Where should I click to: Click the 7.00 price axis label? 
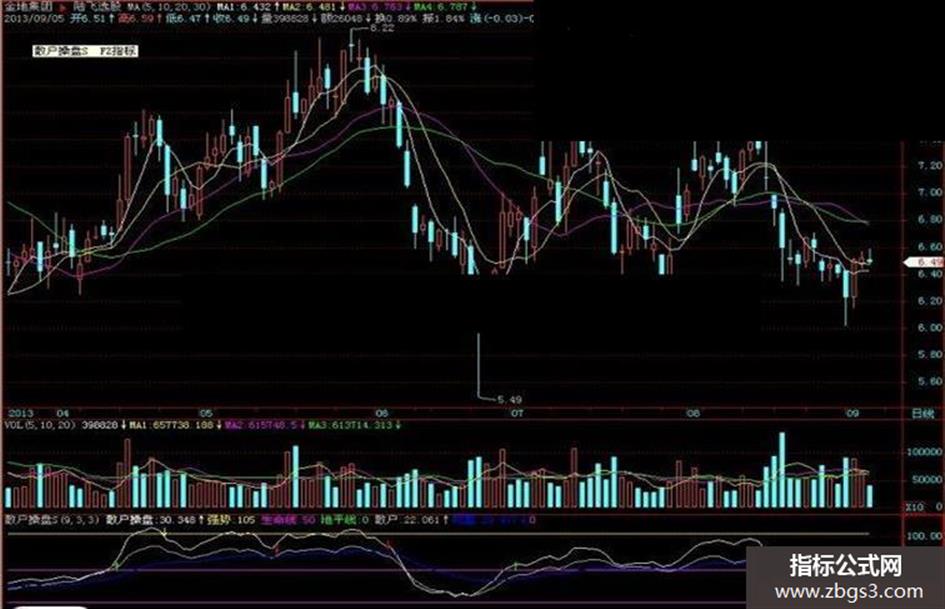[x=930, y=192]
